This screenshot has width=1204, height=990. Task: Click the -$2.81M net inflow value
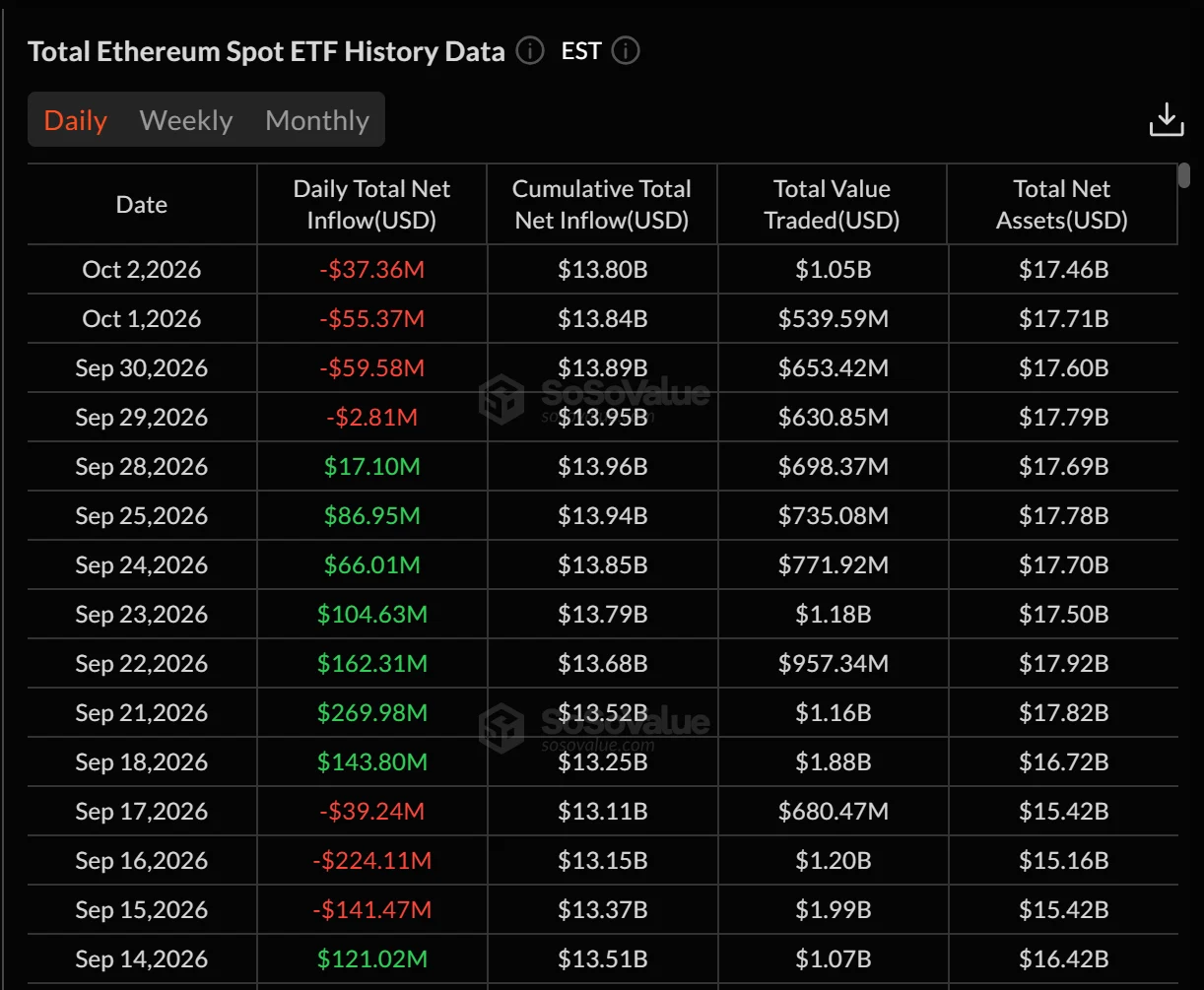coord(371,417)
